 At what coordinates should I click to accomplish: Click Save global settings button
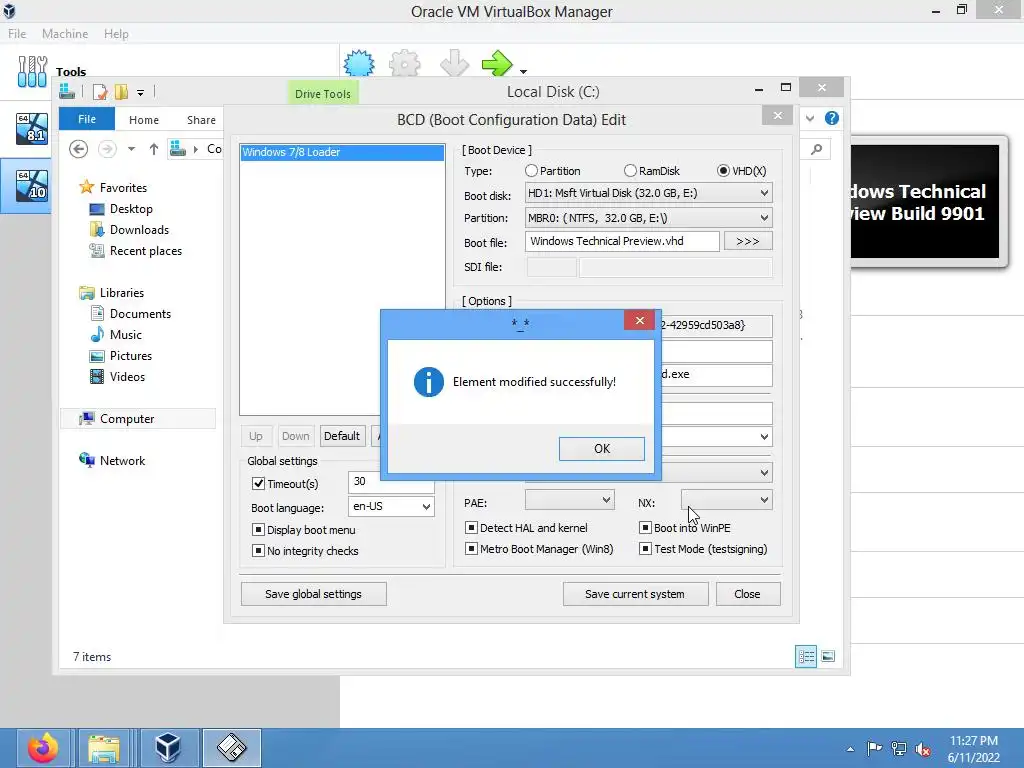click(x=313, y=594)
